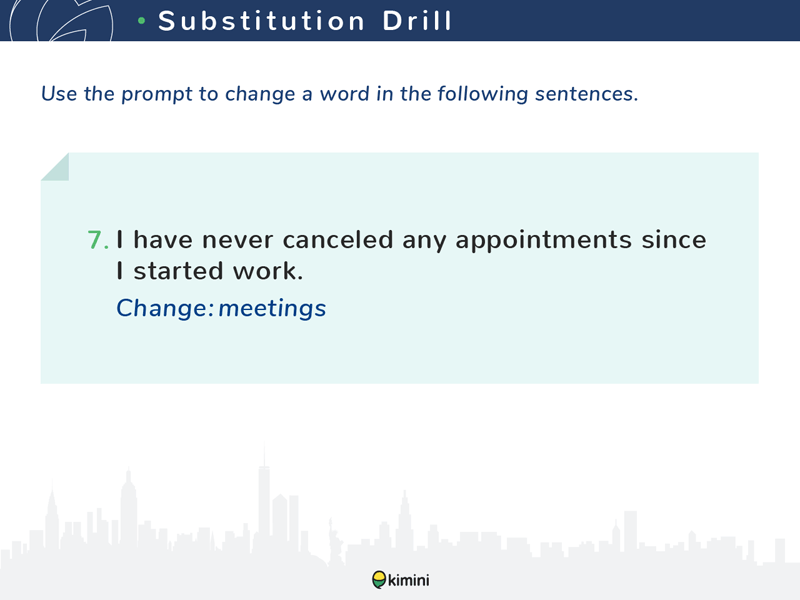
Task: Select the green number 7
Action: 98,240
